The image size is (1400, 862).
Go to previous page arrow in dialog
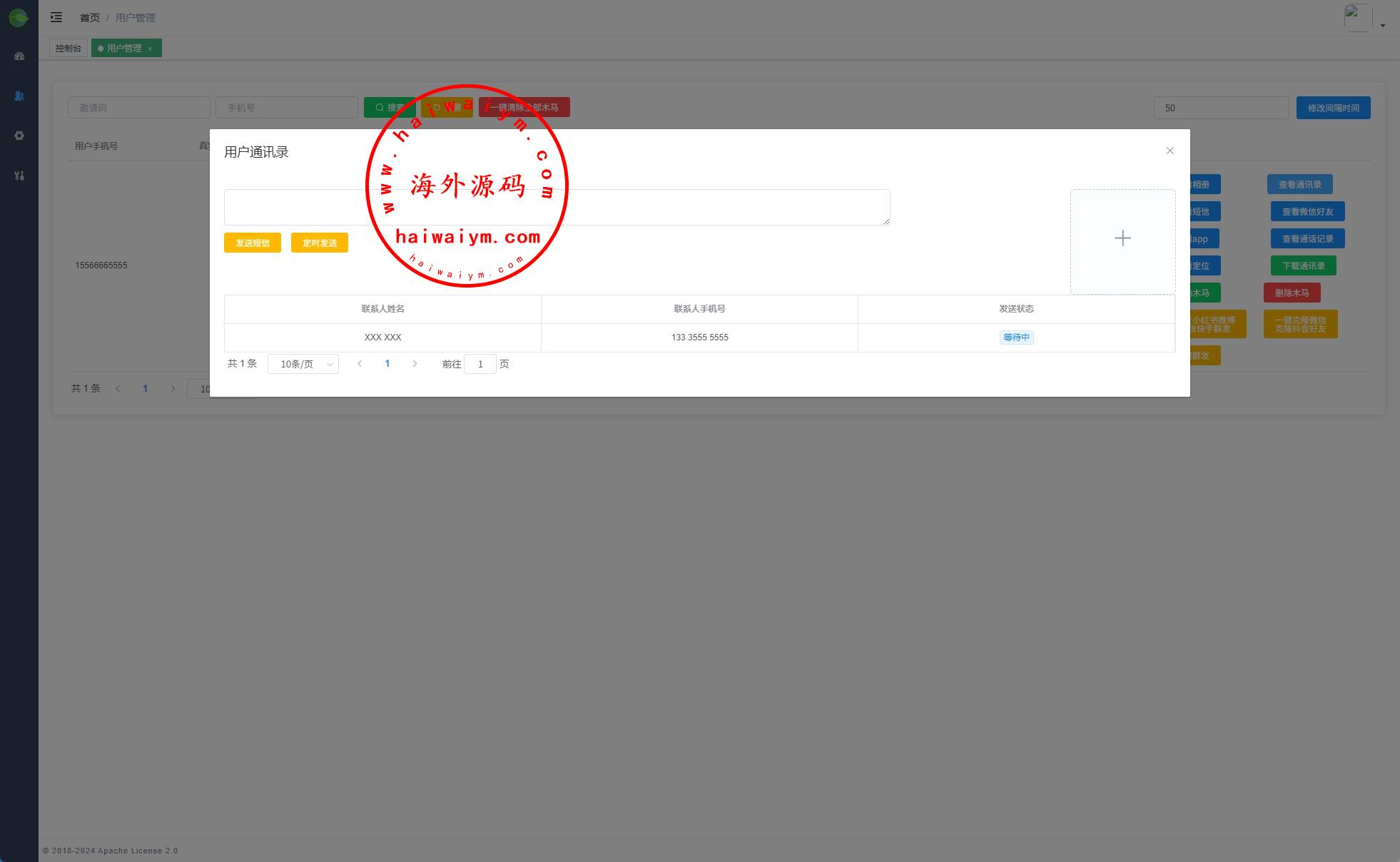[x=360, y=364]
